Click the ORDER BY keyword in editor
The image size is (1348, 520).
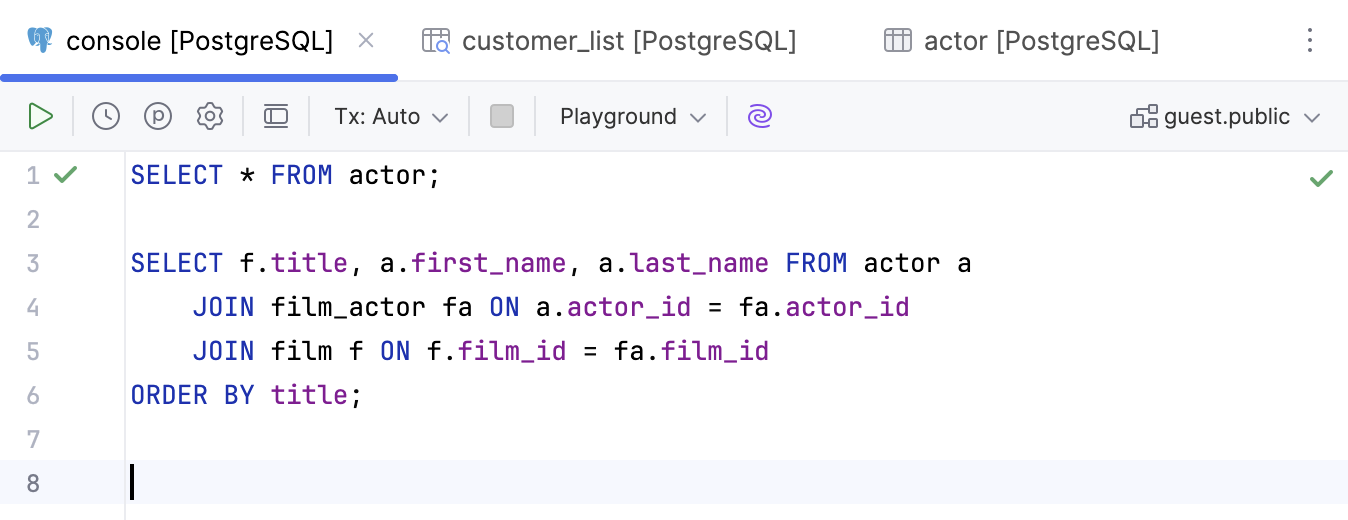tap(192, 395)
